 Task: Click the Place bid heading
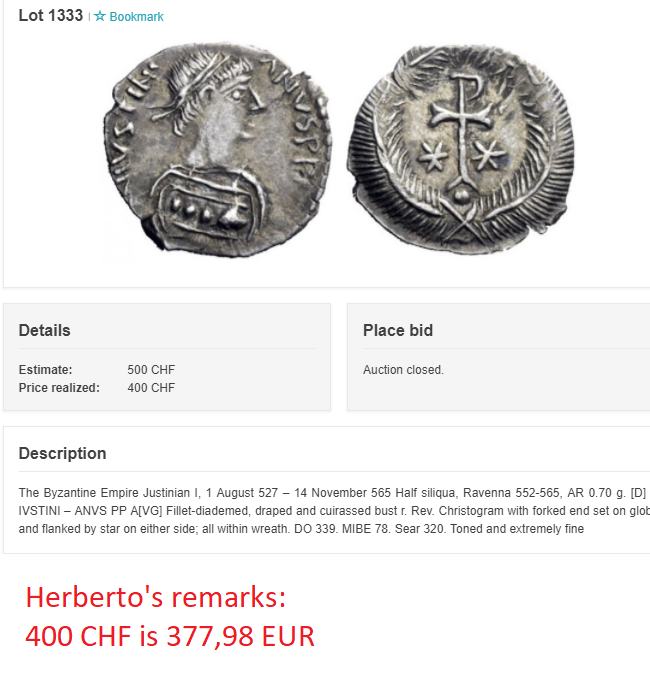coord(398,330)
